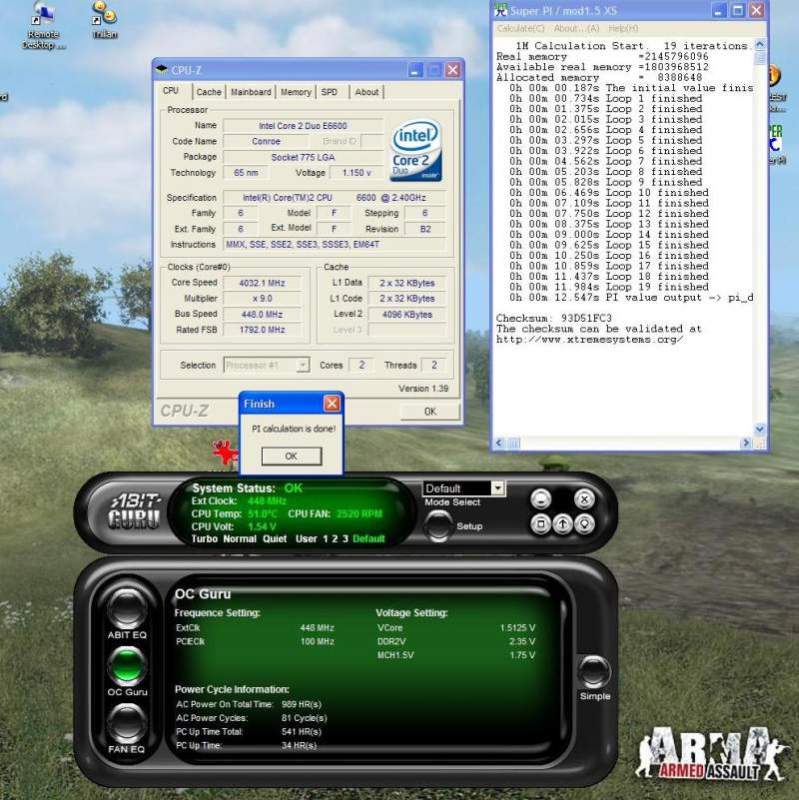Click the round square-symbol button in ABIT Guru
This screenshot has height=800, width=799.
click(x=541, y=523)
